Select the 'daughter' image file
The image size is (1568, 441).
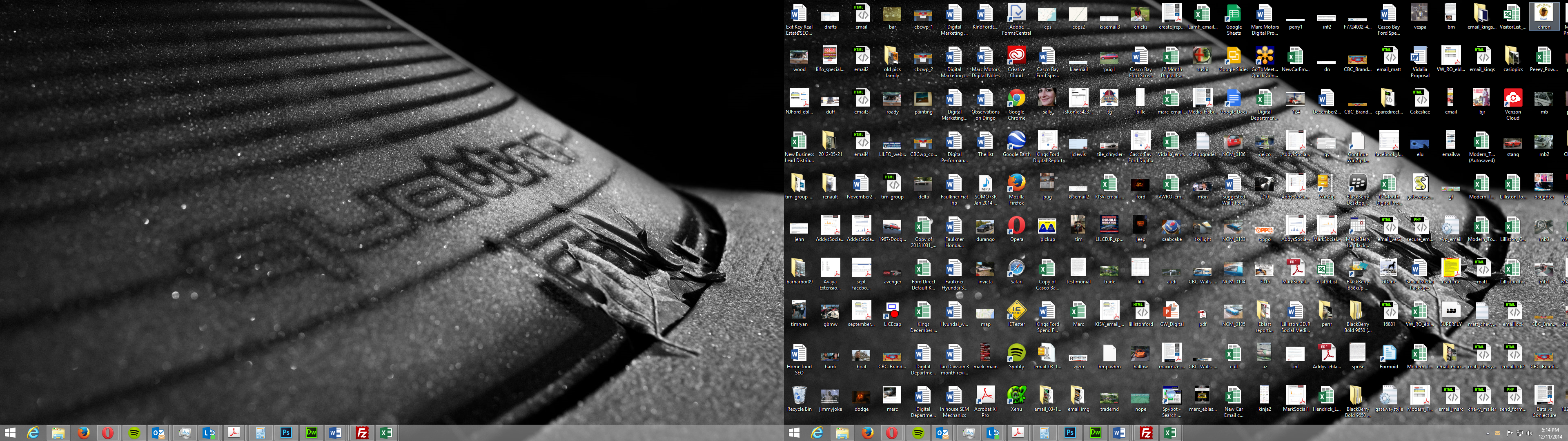[x=1543, y=186]
